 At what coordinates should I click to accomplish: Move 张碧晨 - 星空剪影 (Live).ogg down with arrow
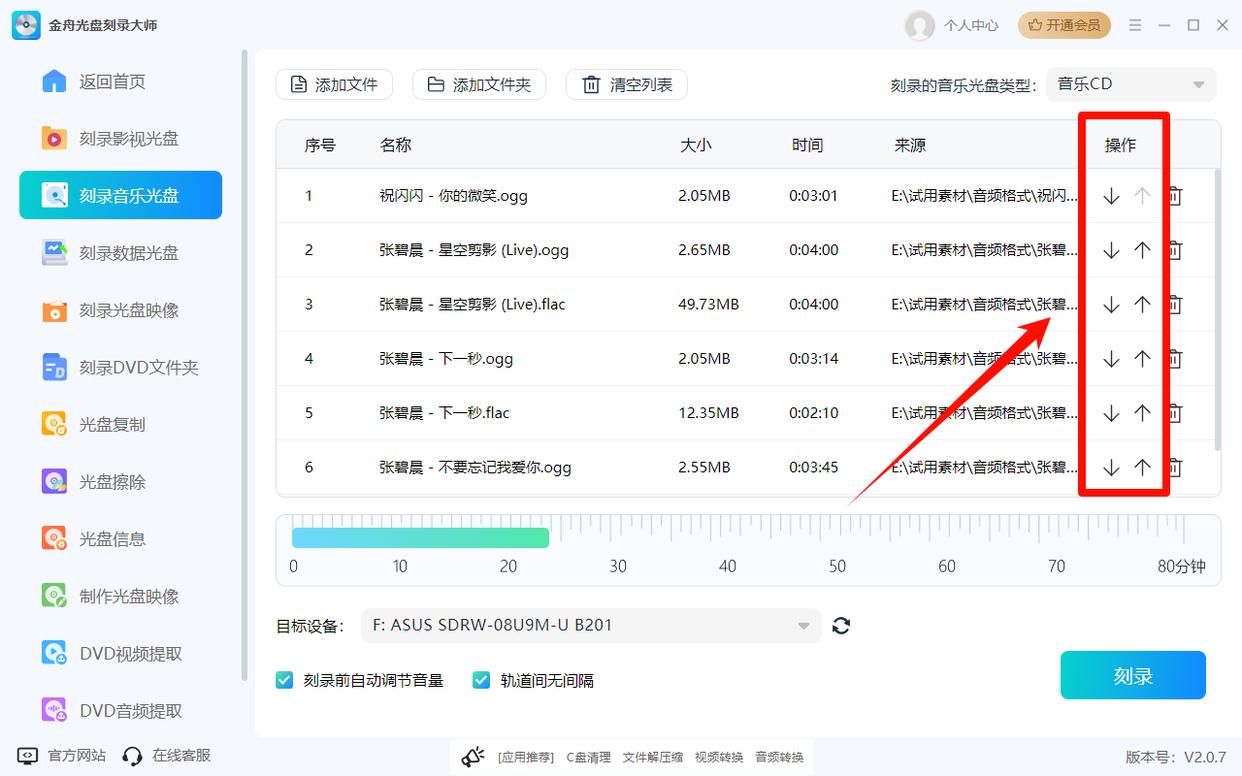pos(1110,250)
